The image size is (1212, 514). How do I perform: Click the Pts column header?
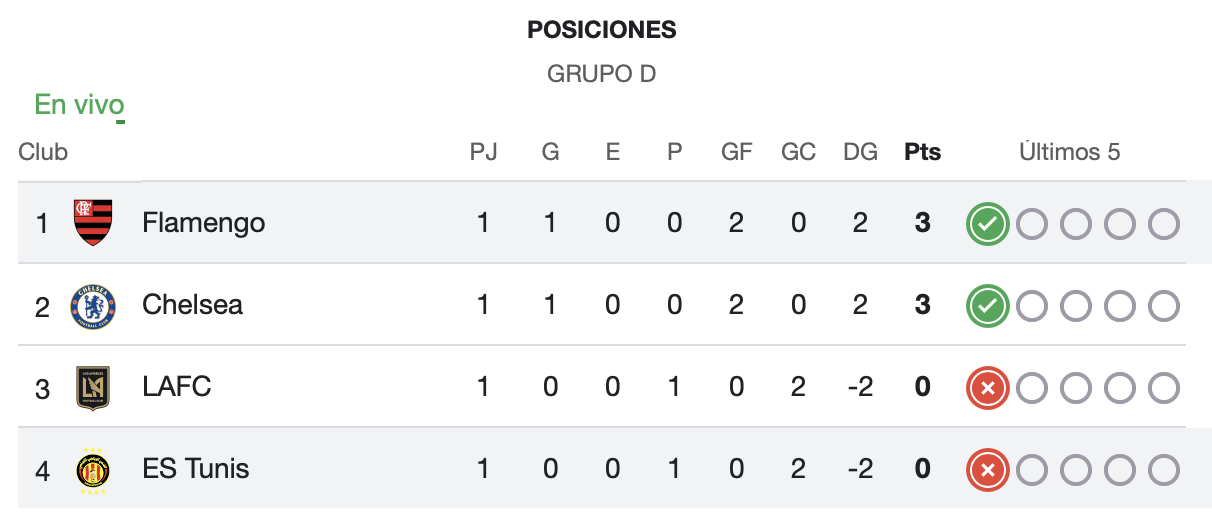tap(923, 152)
